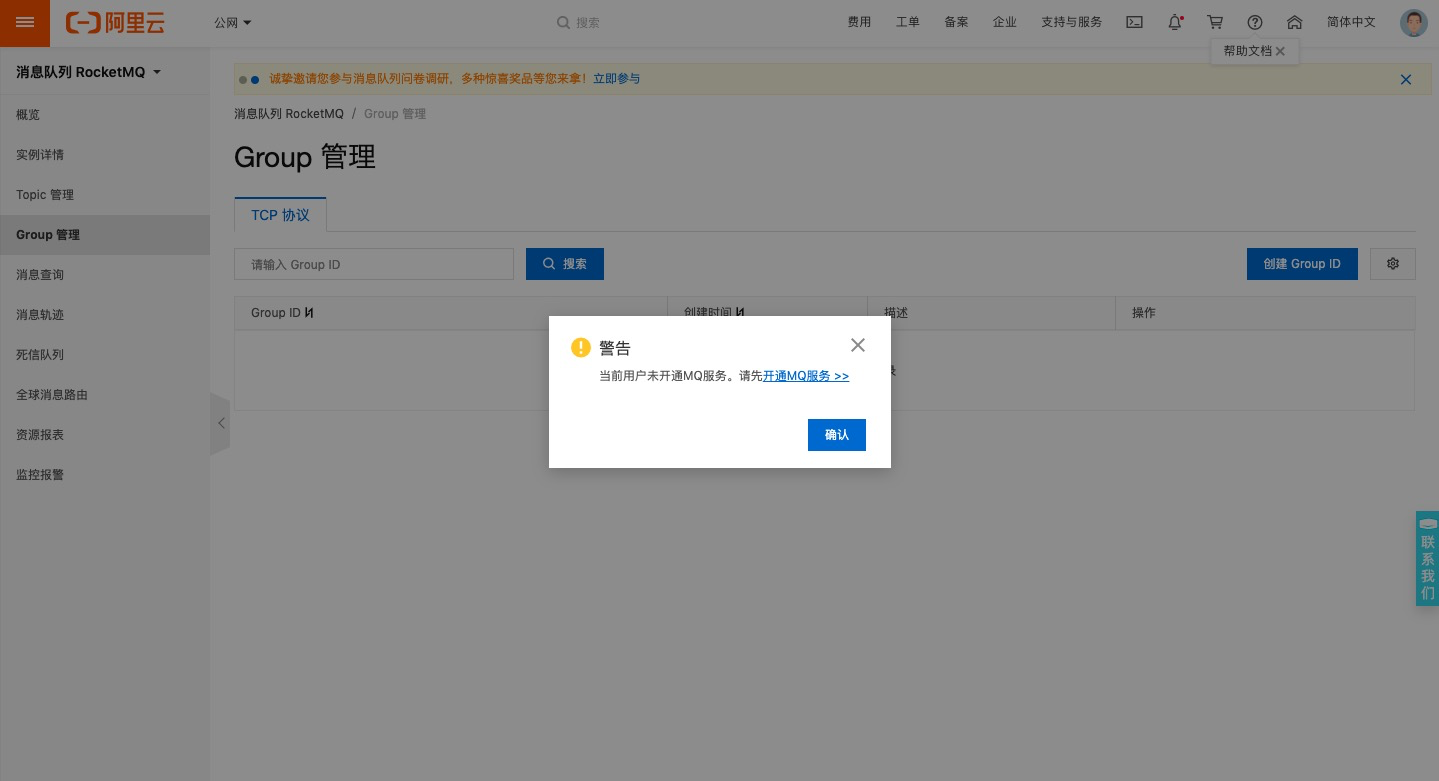Open 实例详情 in the sidebar

pyautogui.click(x=105, y=155)
